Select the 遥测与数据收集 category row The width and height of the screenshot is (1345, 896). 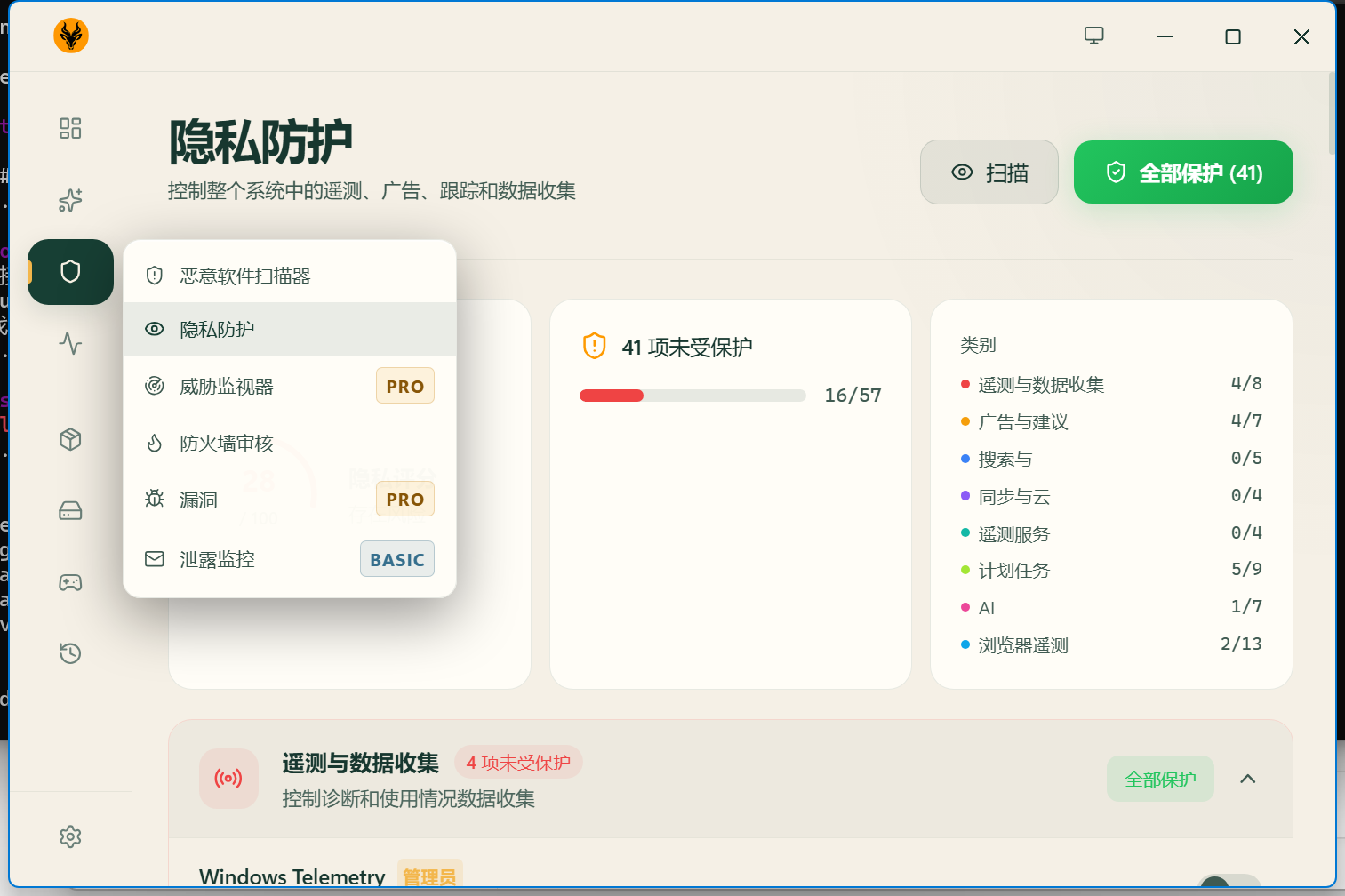coord(1111,384)
